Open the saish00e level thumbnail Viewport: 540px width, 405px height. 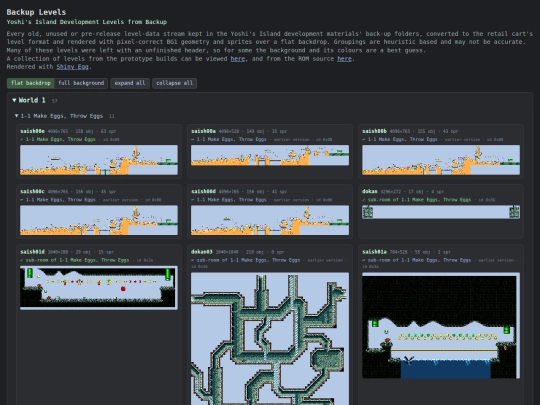tap(99, 160)
